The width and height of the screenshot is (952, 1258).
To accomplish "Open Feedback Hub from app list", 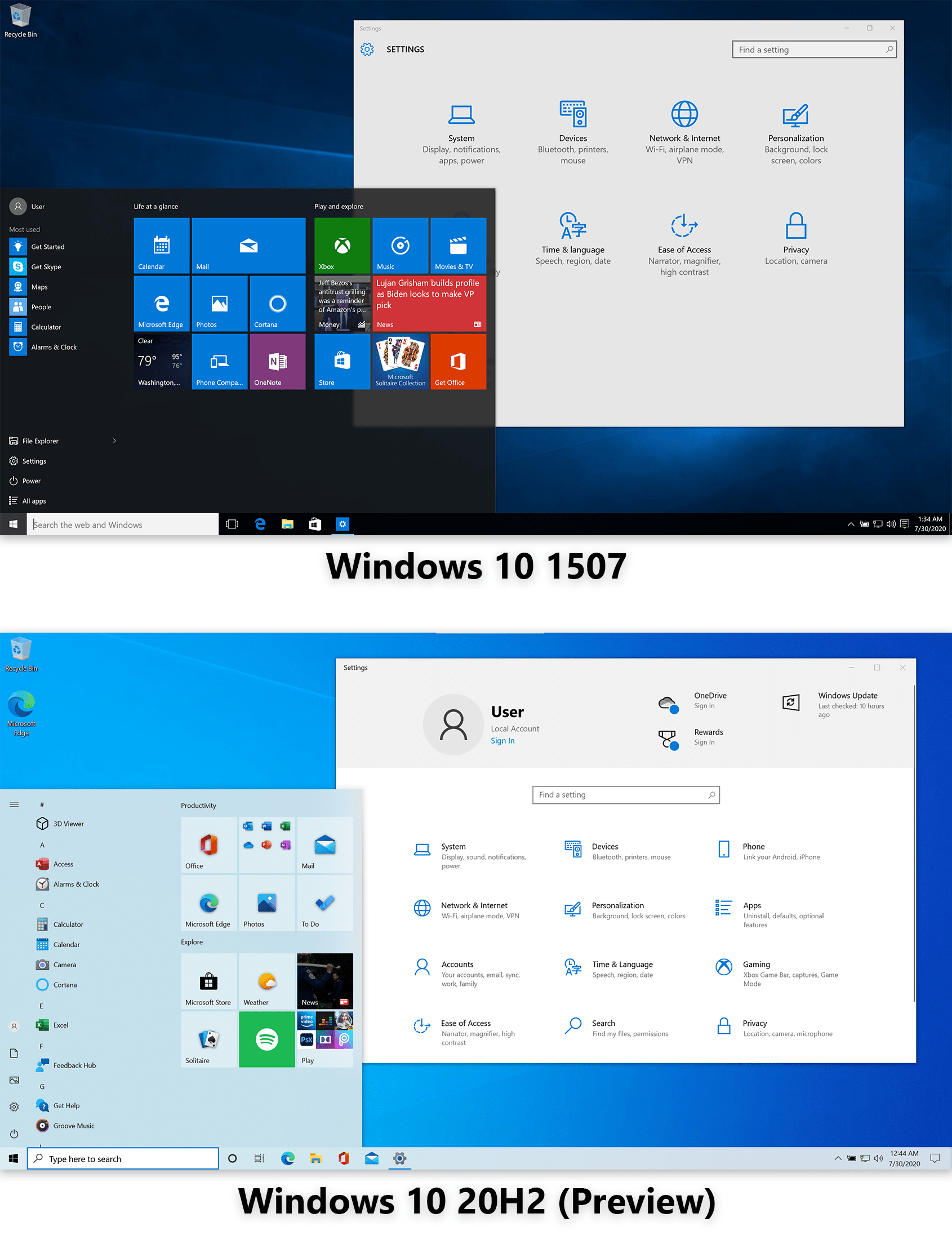I will click(x=74, y=1065).
